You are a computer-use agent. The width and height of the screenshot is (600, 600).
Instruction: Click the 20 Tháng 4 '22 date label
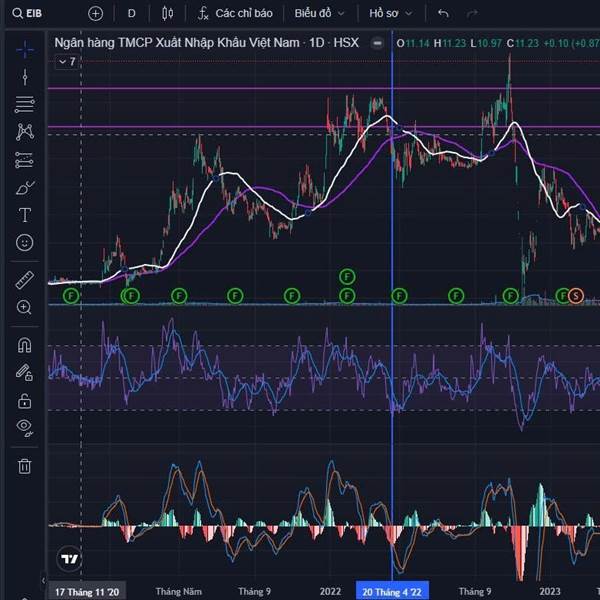tap(392, 591)
